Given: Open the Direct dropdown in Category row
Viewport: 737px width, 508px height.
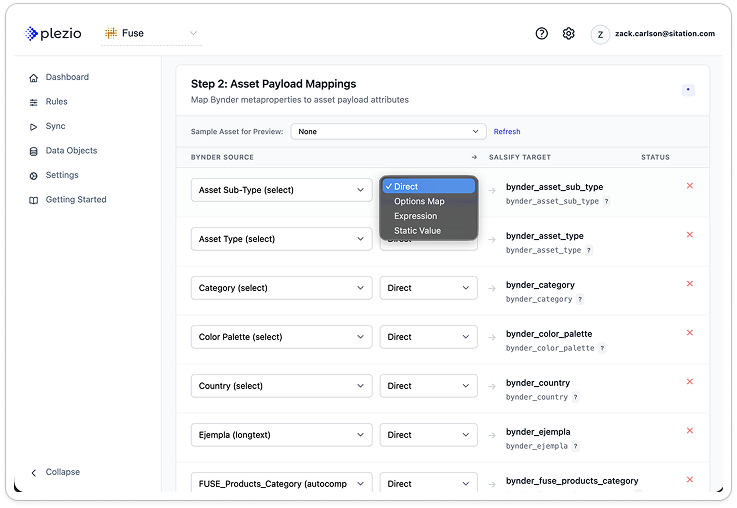Looking at the screenshot, I should pos(429,288).
